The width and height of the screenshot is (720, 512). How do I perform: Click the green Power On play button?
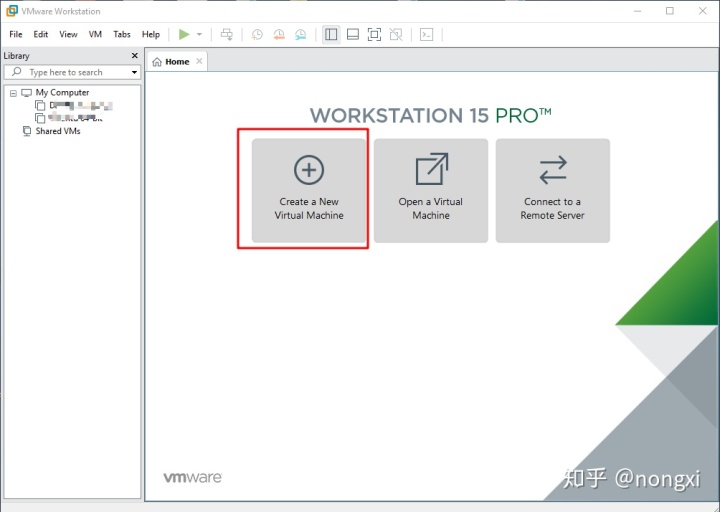(x=184, y=34)
